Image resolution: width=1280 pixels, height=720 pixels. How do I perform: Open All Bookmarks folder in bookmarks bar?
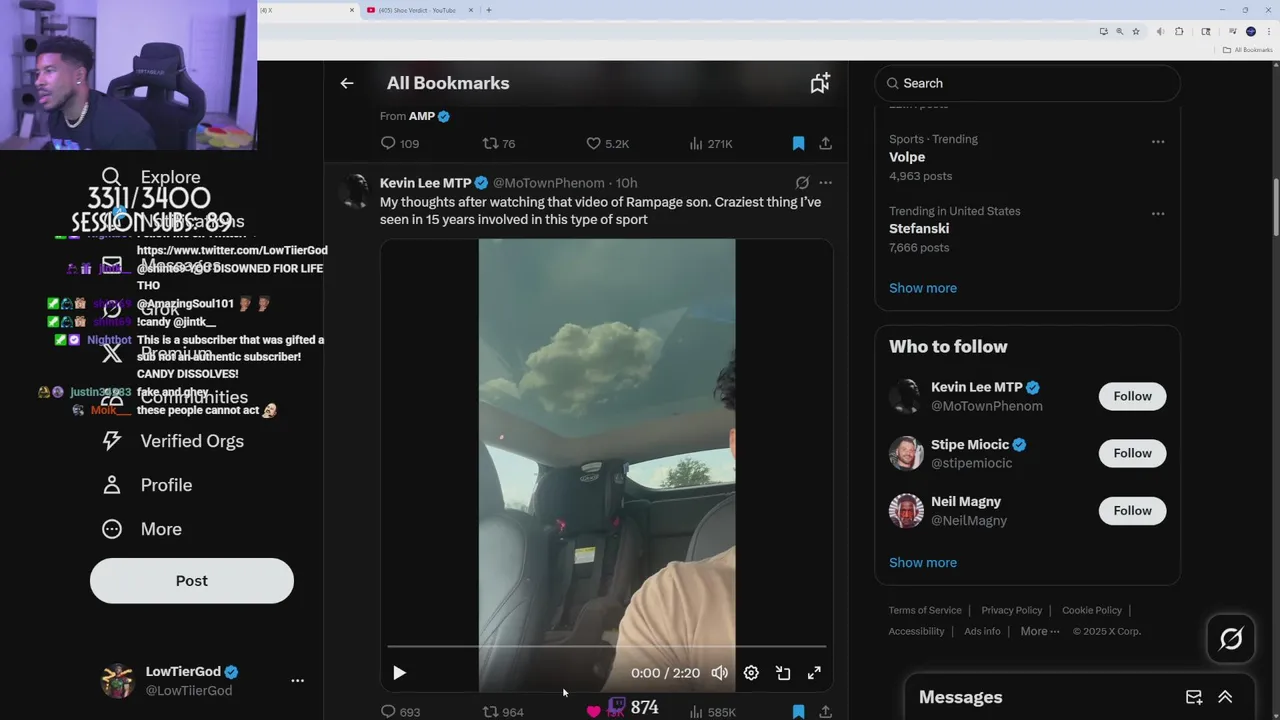point(1247,50)
